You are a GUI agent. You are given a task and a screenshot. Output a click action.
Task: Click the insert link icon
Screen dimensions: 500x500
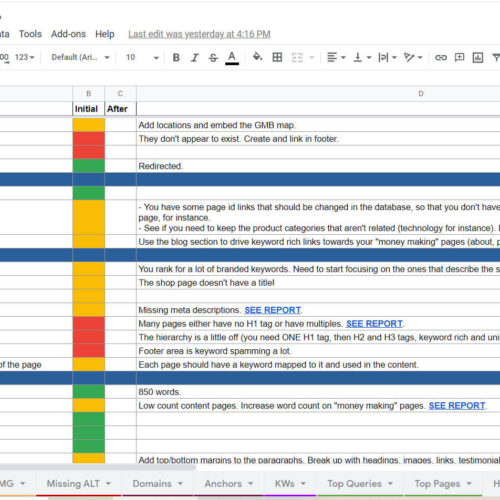[441, 57]
